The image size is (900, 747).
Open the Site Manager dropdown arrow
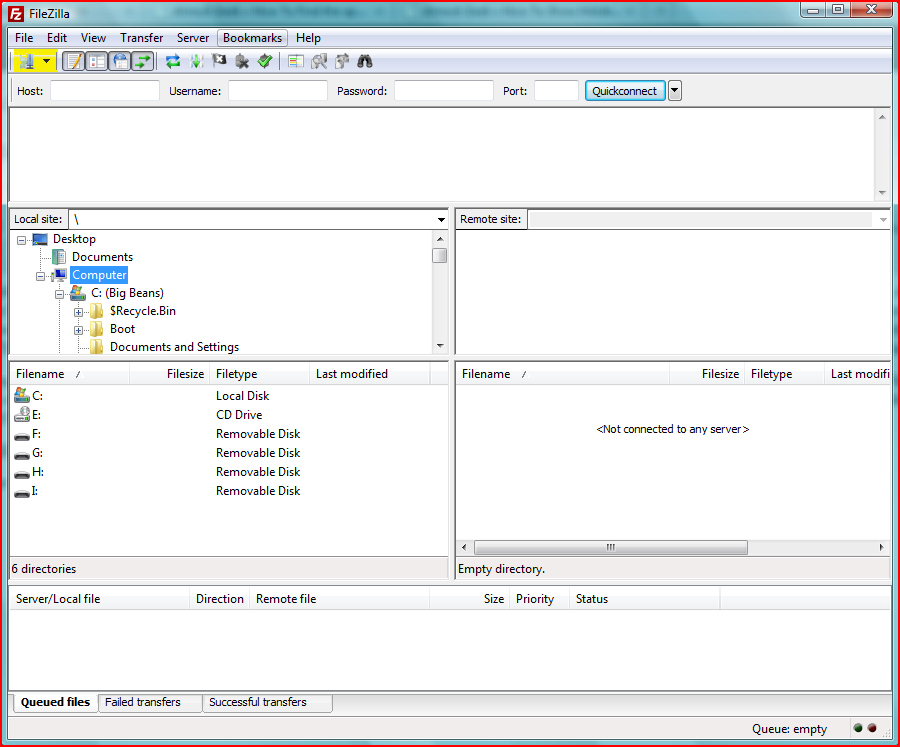46,61
